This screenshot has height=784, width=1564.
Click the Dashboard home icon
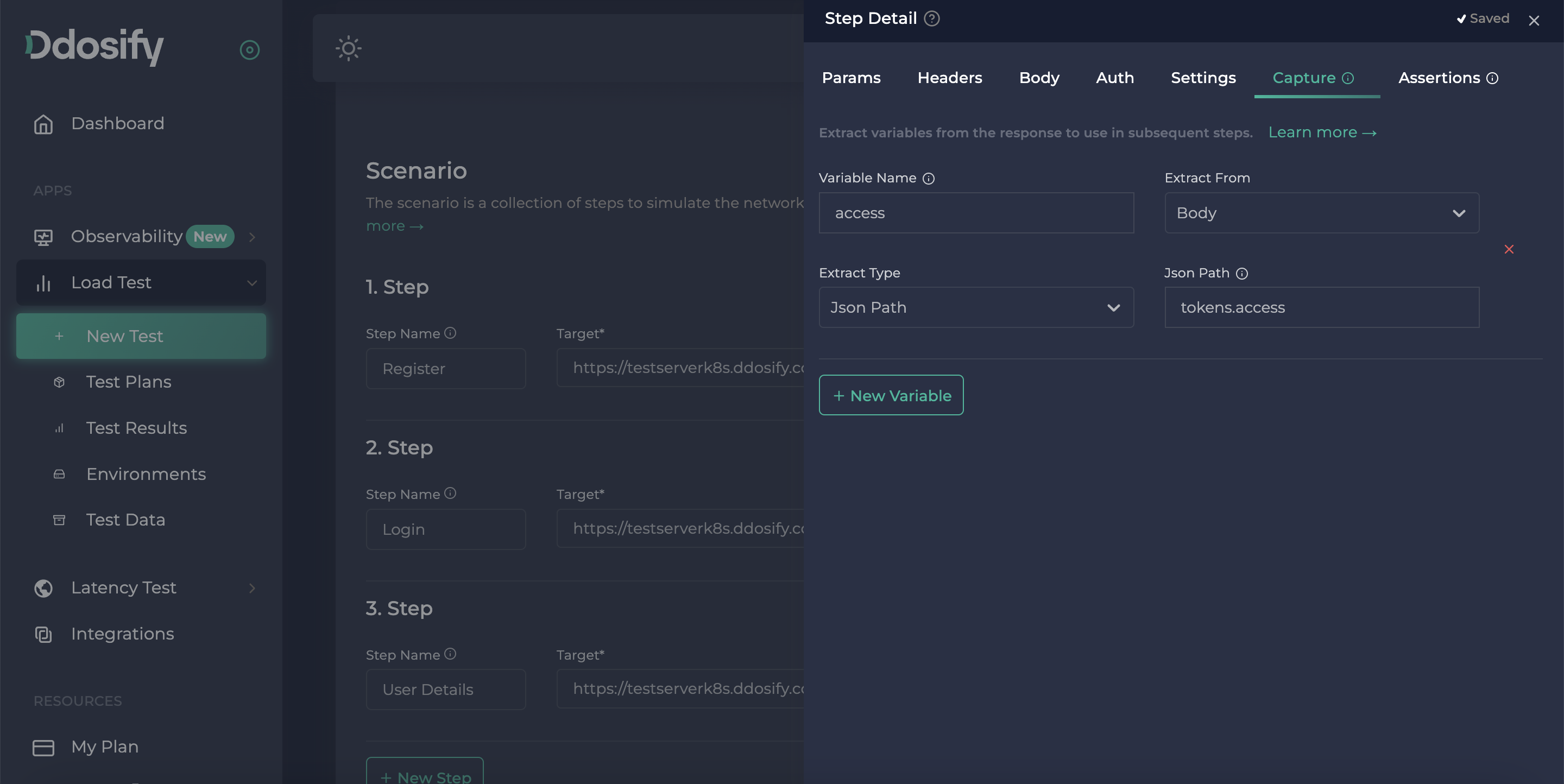click(x=43, y=124)
